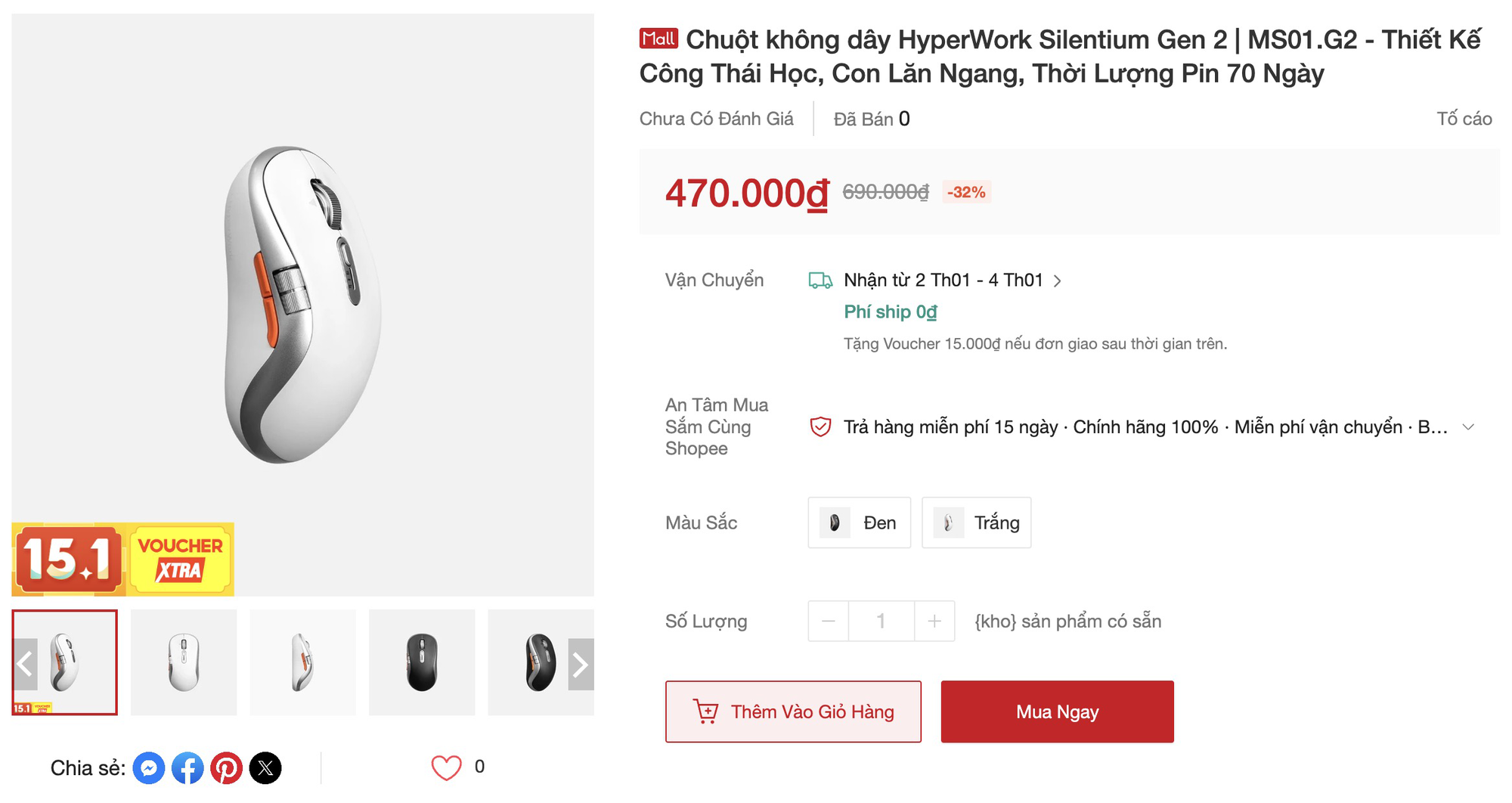Share product via Messenger icon
The image size is (1512, 803).
tap(149, 768)
